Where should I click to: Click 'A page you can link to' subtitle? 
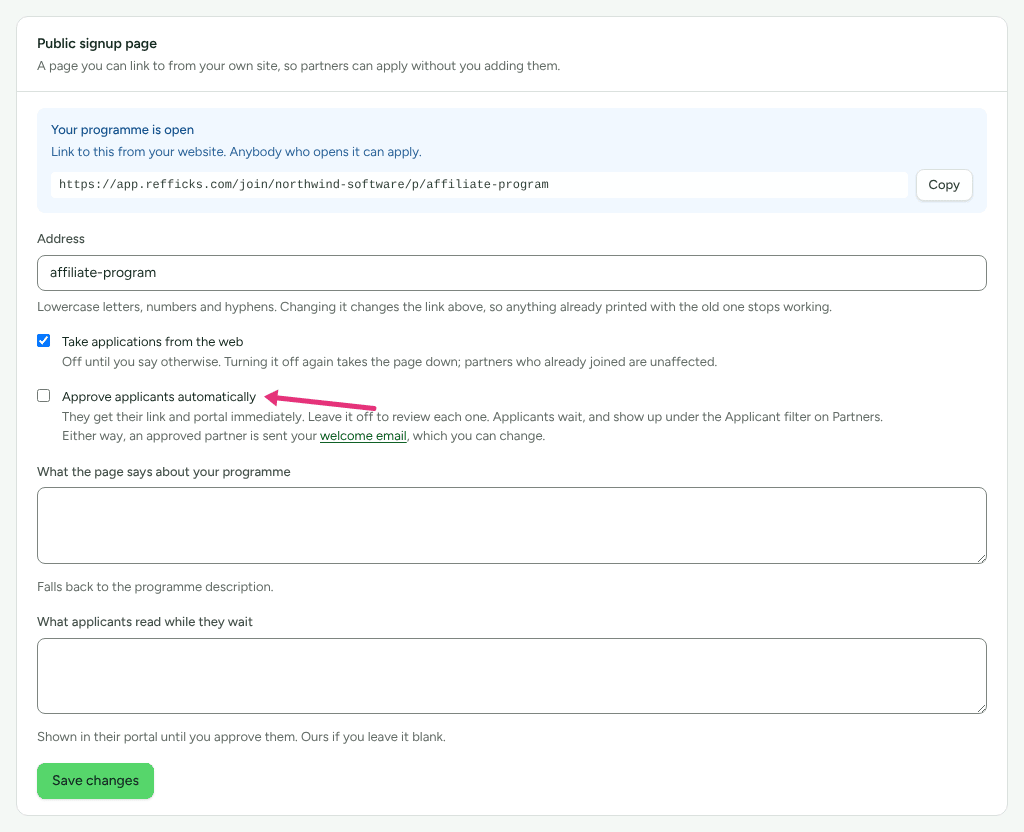click(x=298, y=66)
